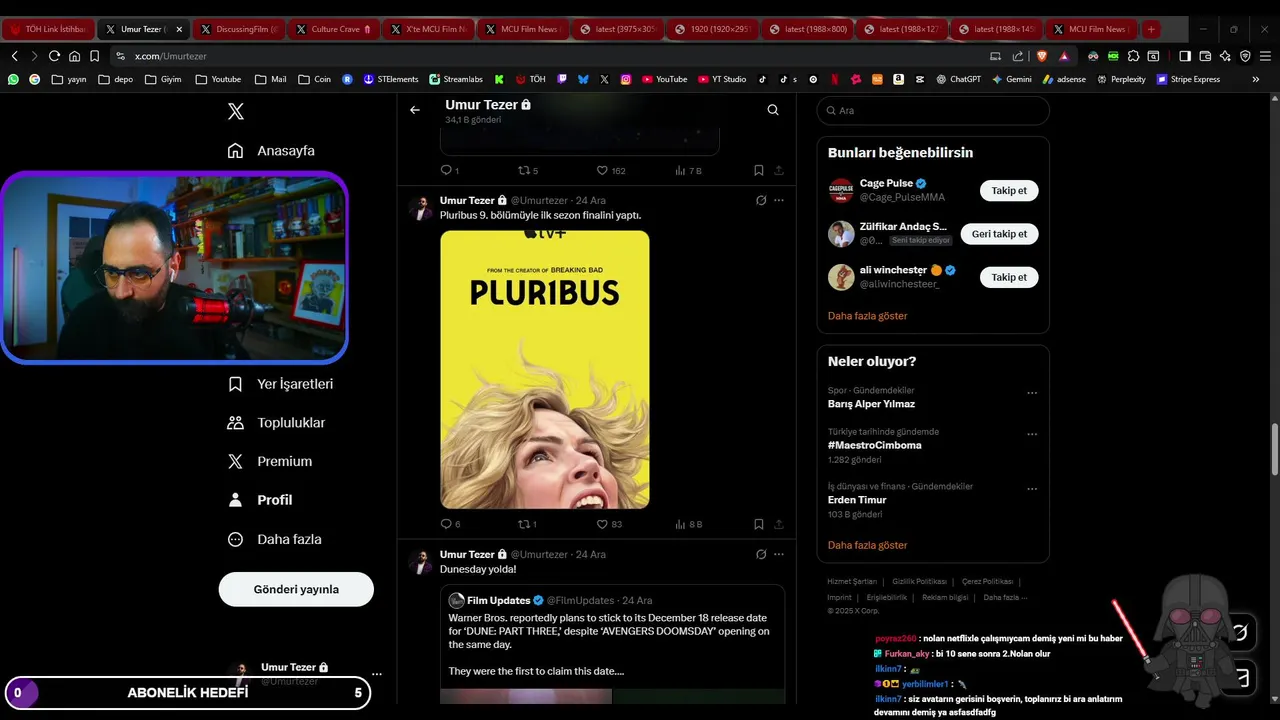Expand footer Daha fazla links

pyautogui.click(x=1005, y=597)
